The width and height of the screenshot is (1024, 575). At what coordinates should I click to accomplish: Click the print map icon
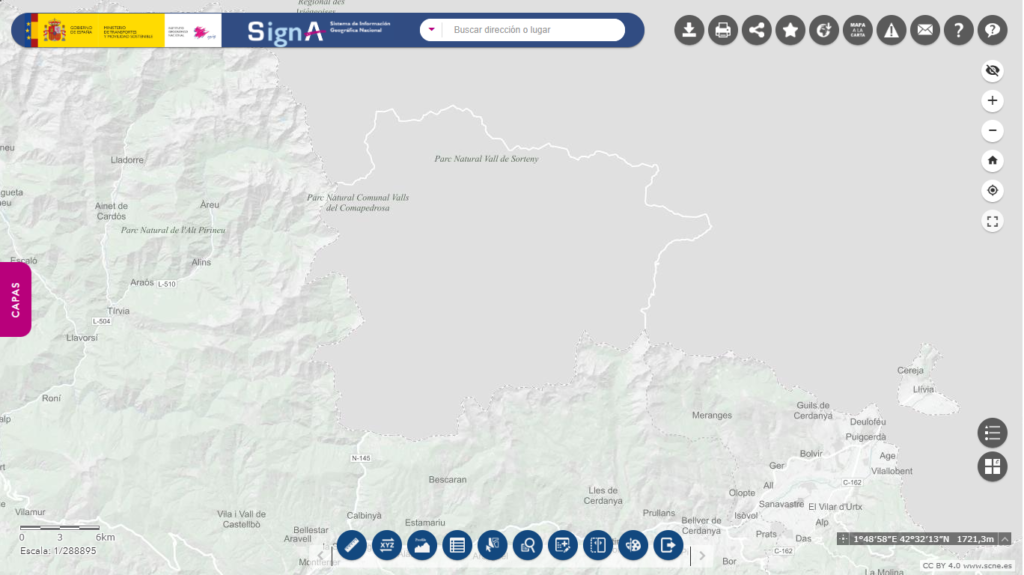723,30
